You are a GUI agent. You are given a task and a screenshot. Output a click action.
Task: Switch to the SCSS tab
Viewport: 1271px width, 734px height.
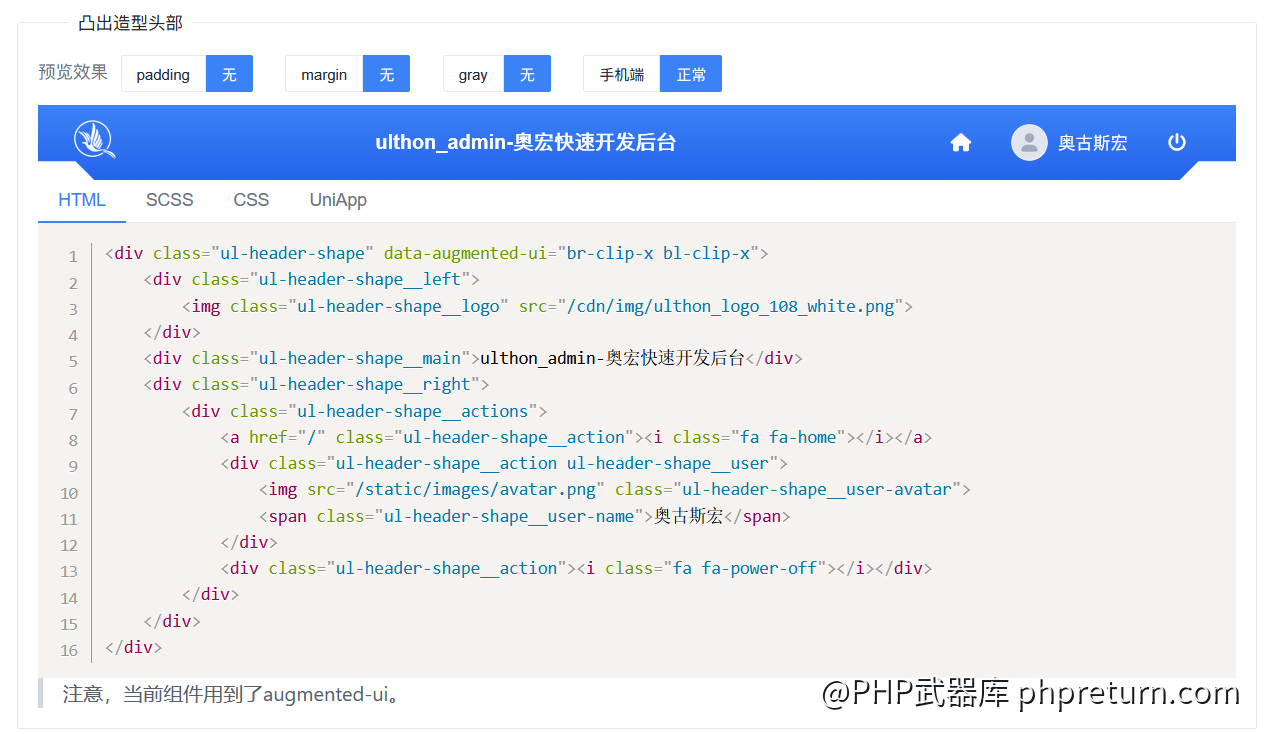coord(169,200)
